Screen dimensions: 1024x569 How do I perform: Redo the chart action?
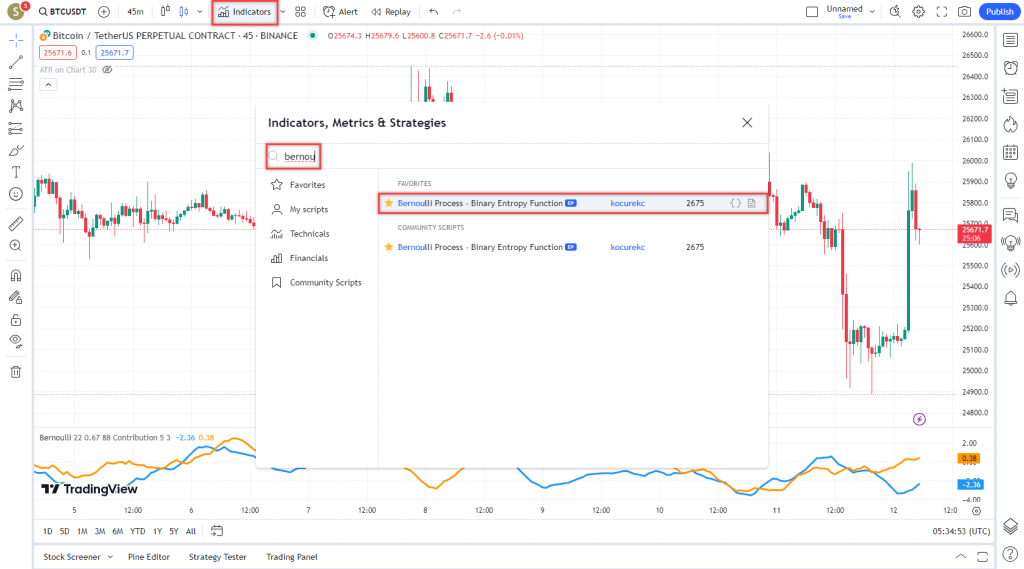[x=456, y=12]
